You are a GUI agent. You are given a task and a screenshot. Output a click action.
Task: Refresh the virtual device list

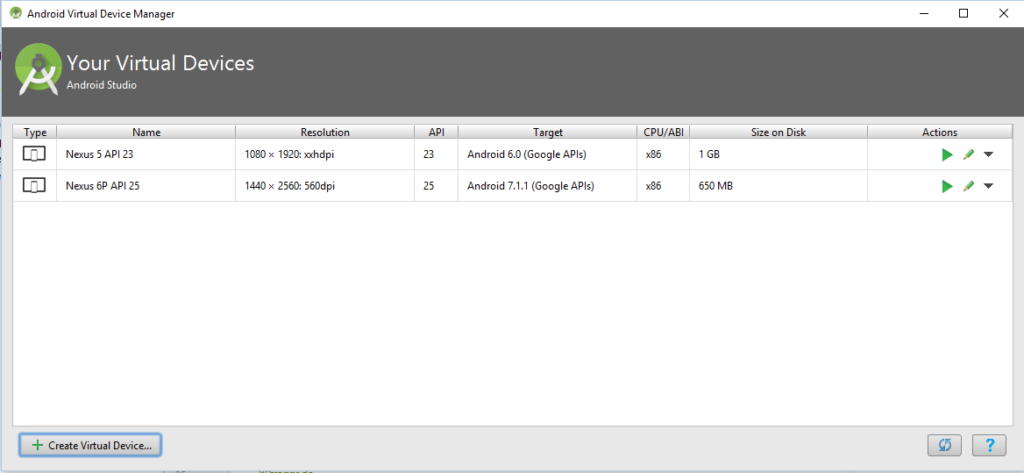coord(944,446)
